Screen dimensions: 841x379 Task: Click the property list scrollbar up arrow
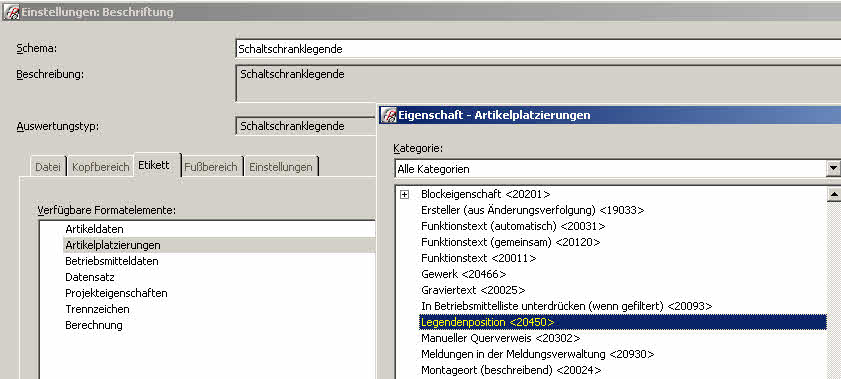pos(834,194)
